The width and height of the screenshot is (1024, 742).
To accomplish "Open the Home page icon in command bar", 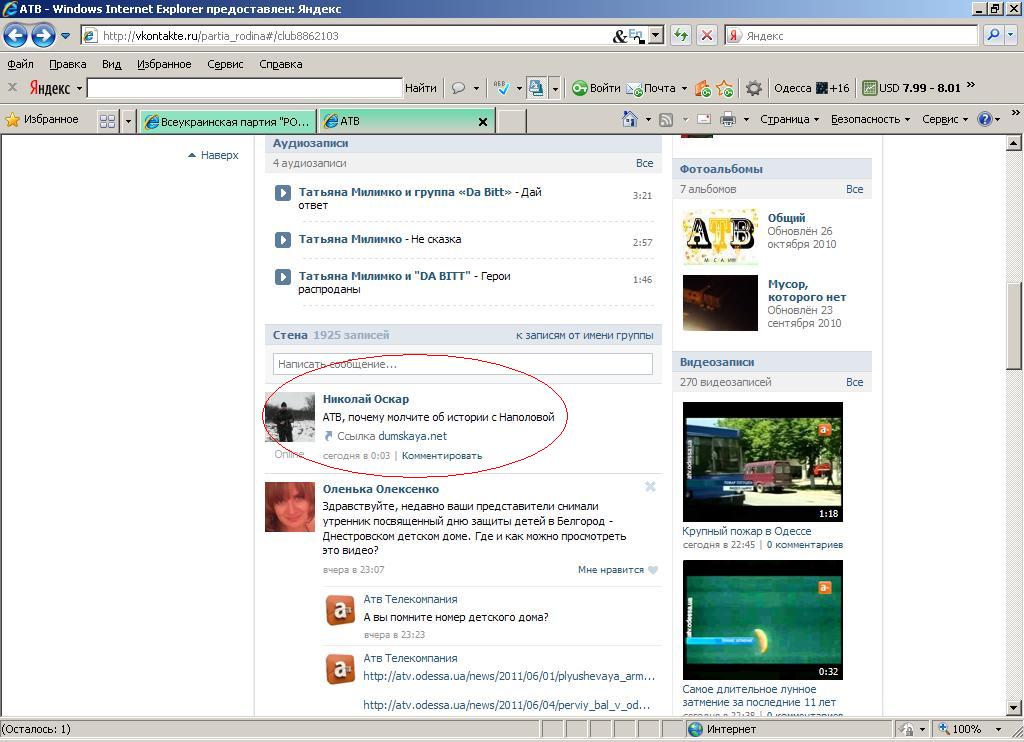I will click(629, 119).
